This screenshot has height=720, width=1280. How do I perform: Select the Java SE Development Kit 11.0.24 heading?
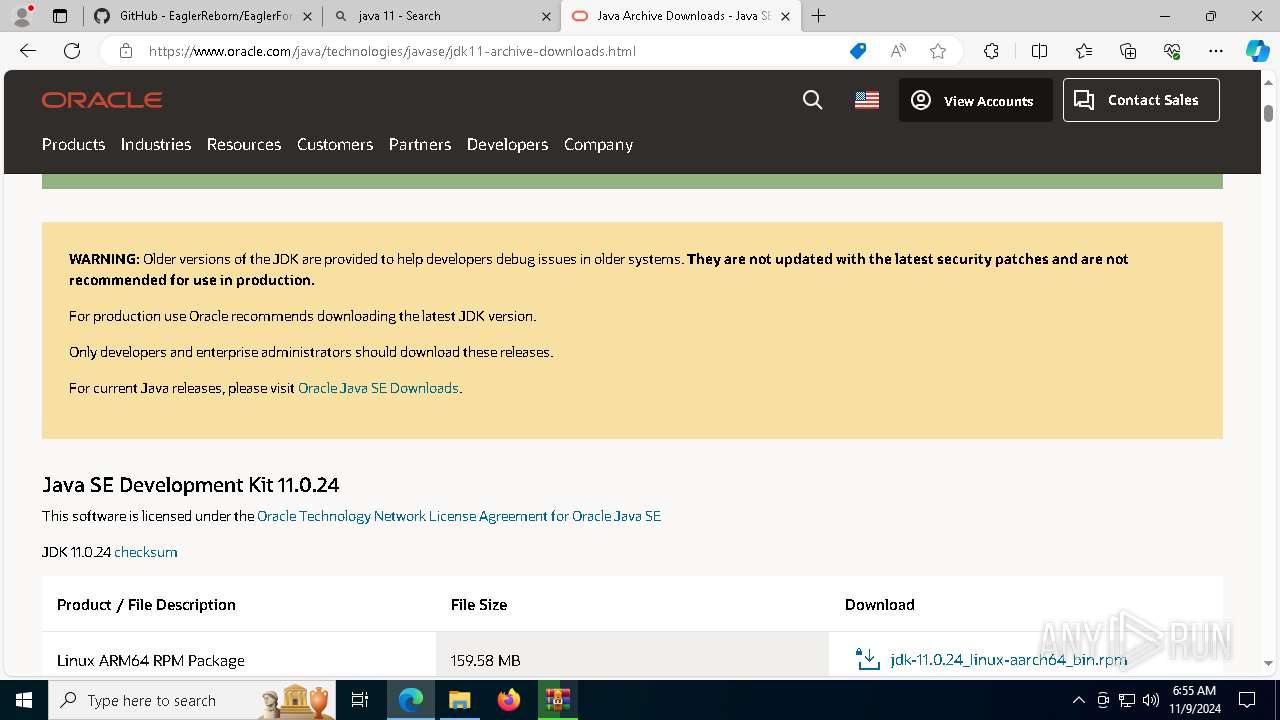(190, 485)
